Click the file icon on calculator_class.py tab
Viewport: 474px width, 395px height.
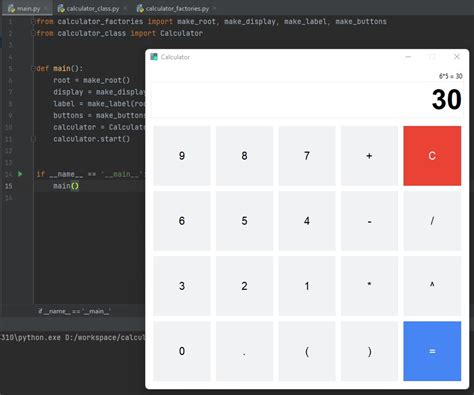tap(61, 9)
